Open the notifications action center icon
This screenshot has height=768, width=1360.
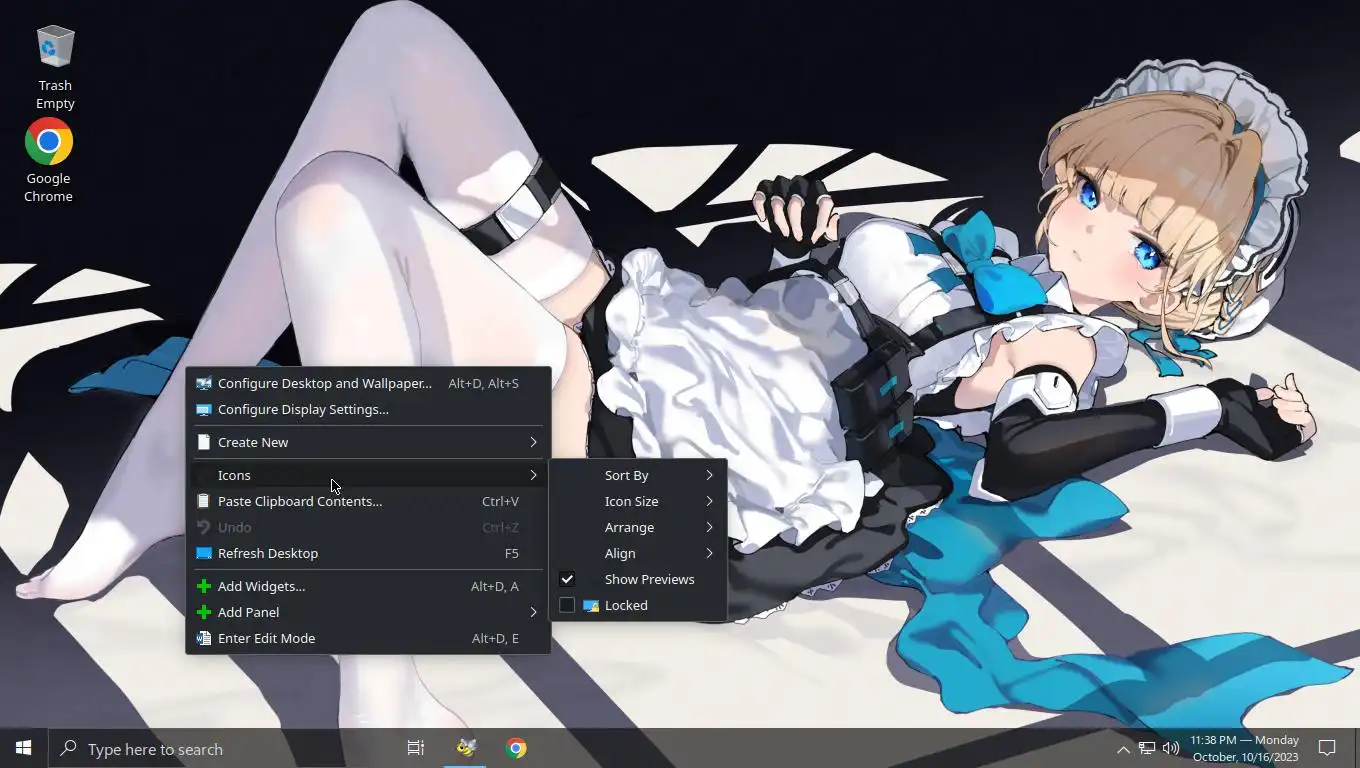coord(1327,748)
